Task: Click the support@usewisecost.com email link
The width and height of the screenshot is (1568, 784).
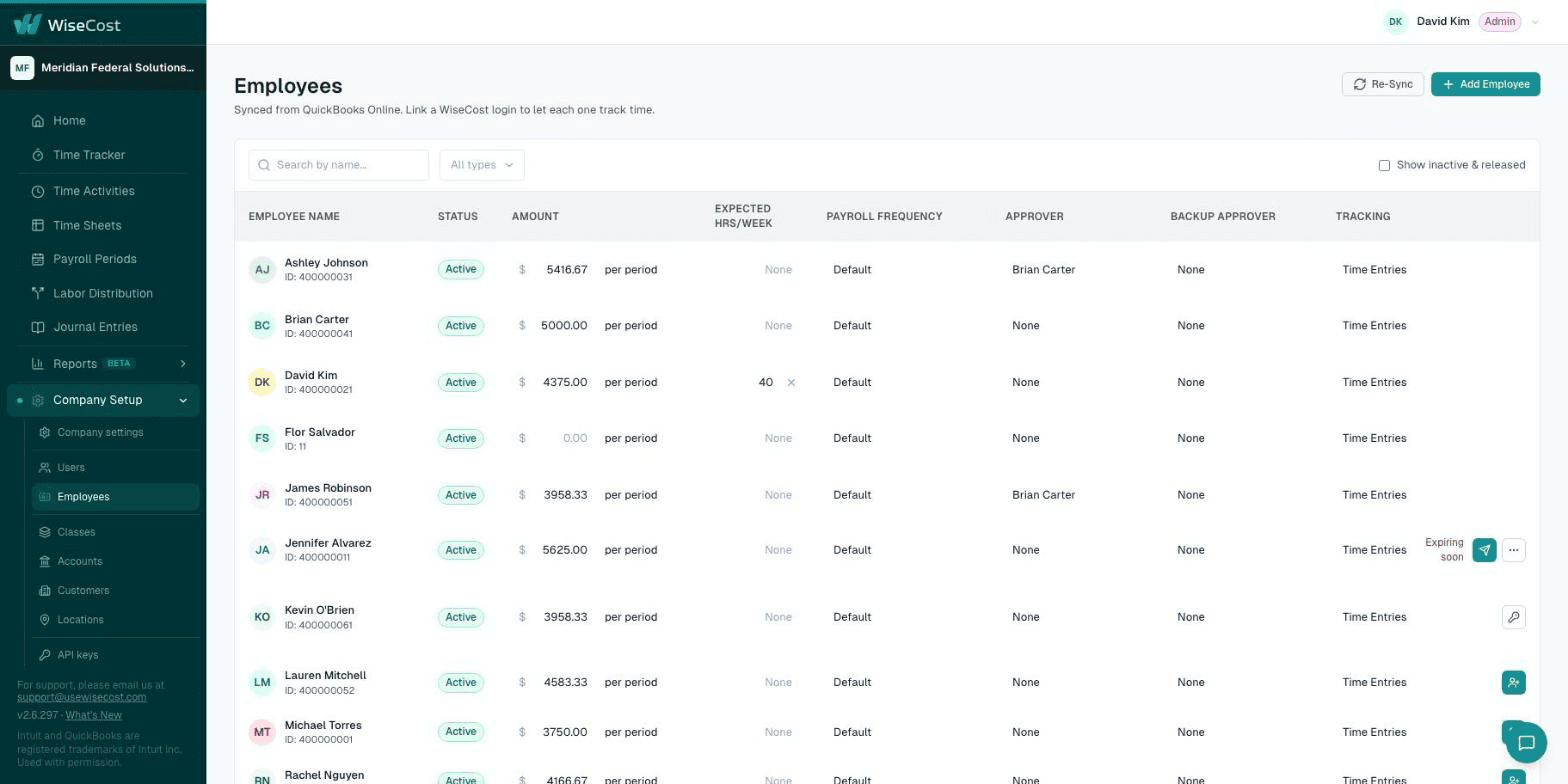Action: point(82,697)
